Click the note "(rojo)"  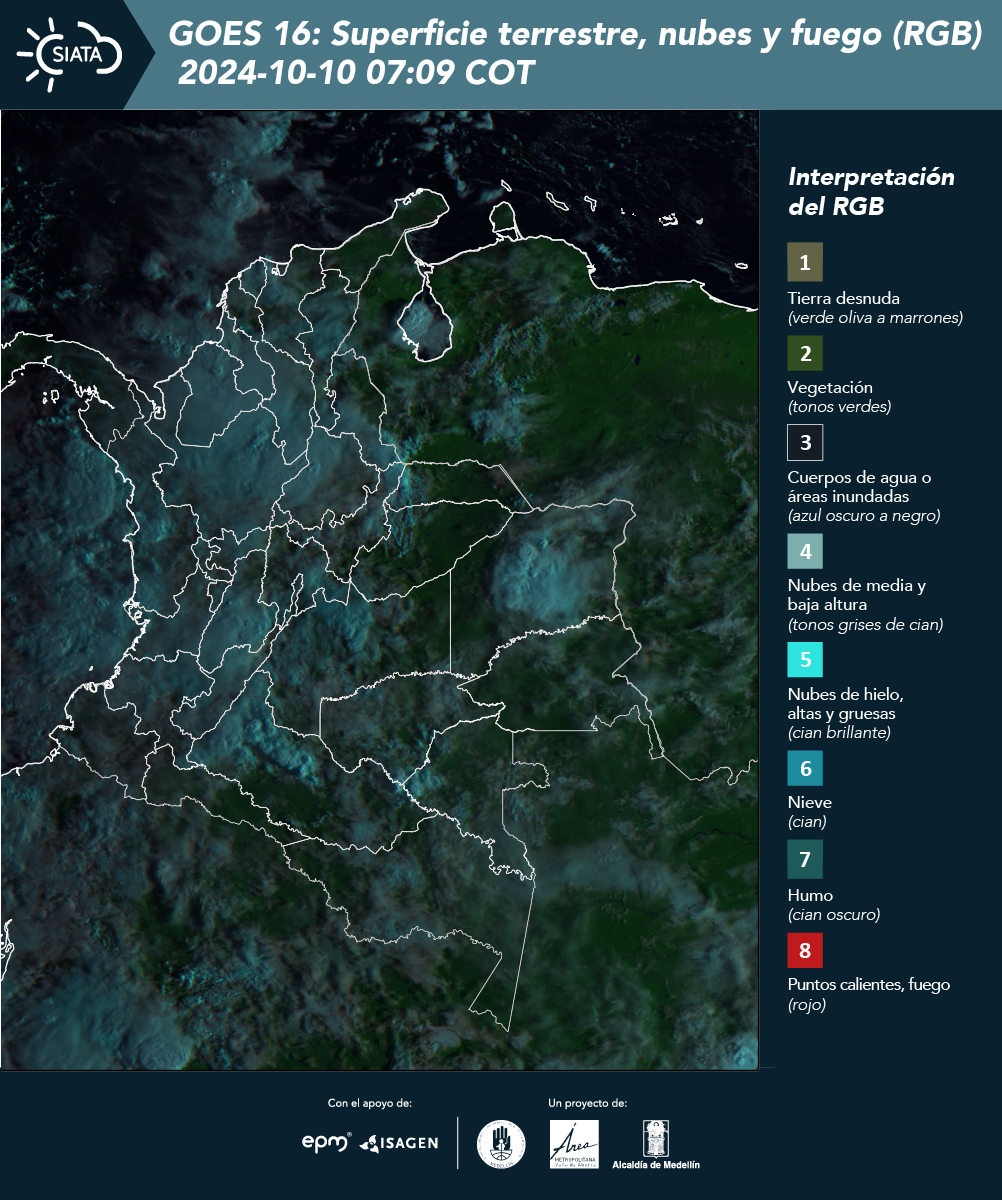[x=807, y=1005]
